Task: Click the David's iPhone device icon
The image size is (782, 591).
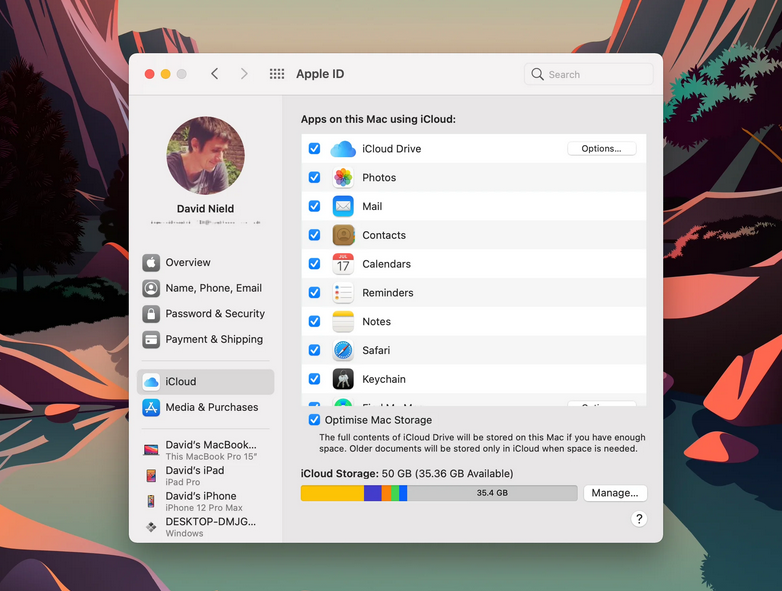Action: 151,501
